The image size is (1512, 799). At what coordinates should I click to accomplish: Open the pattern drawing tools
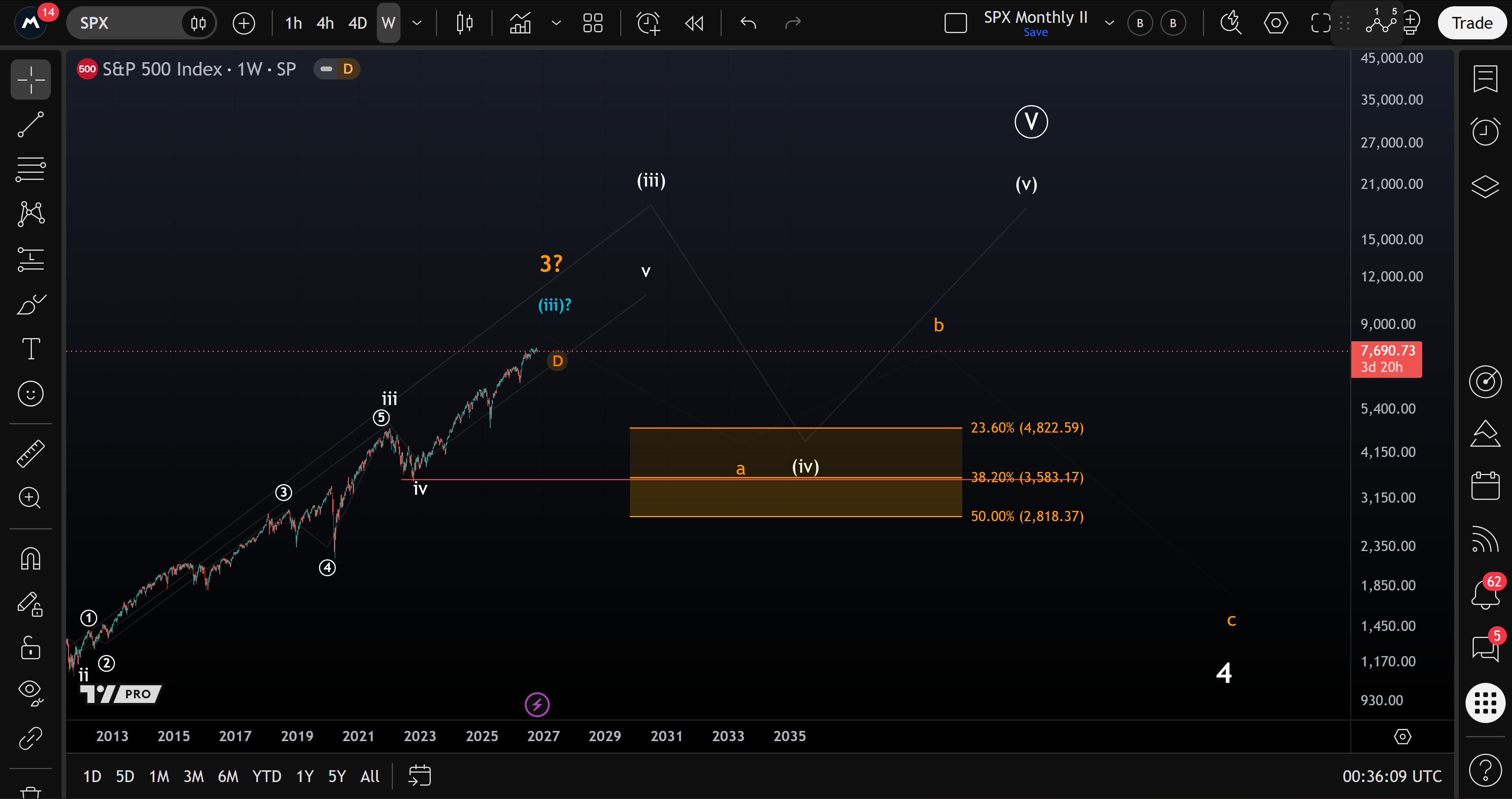coord(31,214)
